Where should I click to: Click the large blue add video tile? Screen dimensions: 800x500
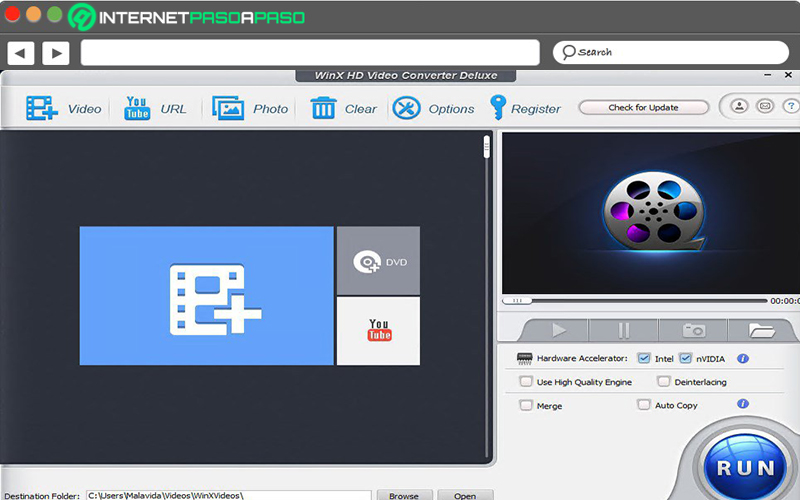click(207, 296)
